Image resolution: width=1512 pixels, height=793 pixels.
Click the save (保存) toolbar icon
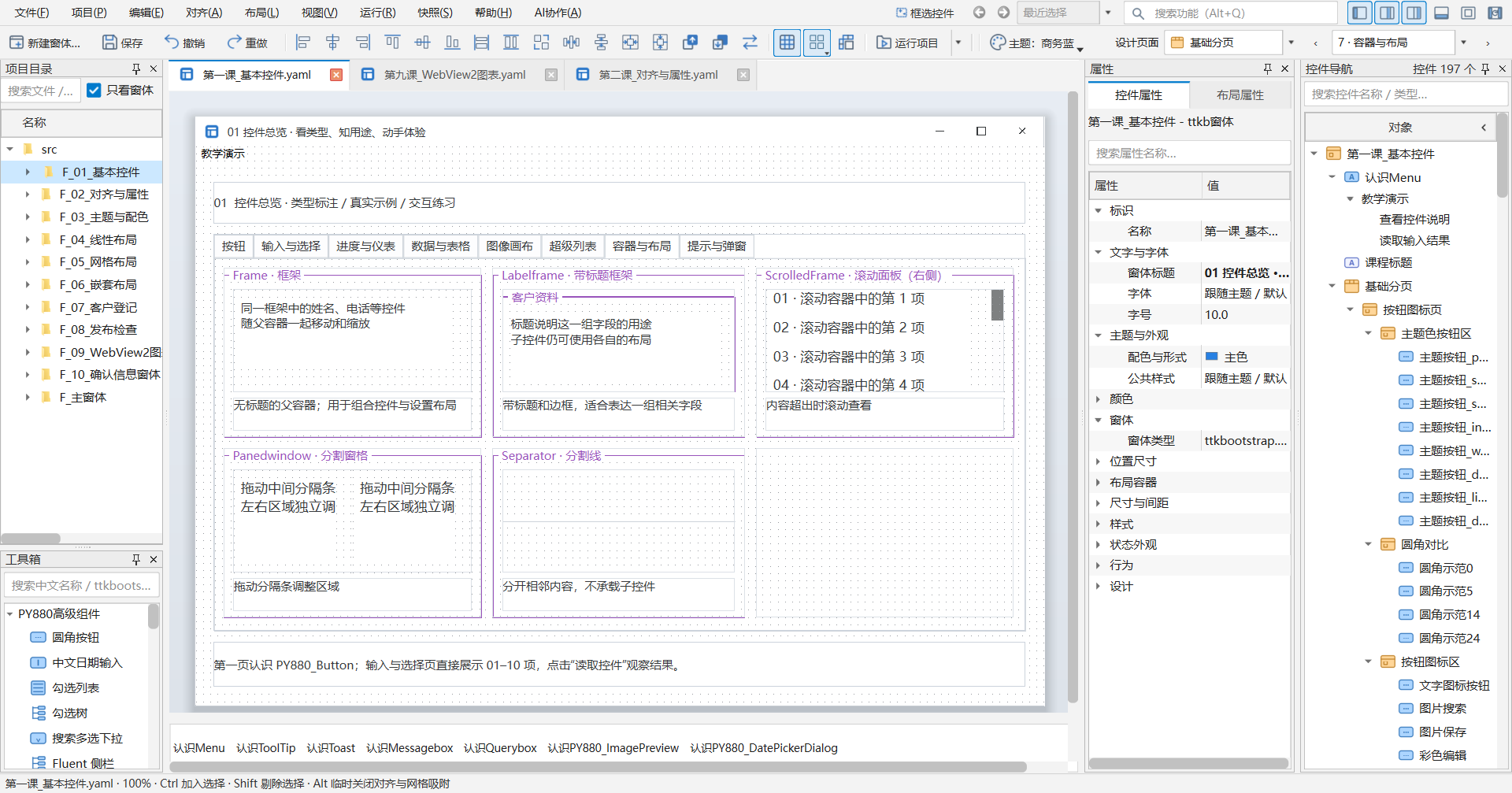[x=123, y=43]
